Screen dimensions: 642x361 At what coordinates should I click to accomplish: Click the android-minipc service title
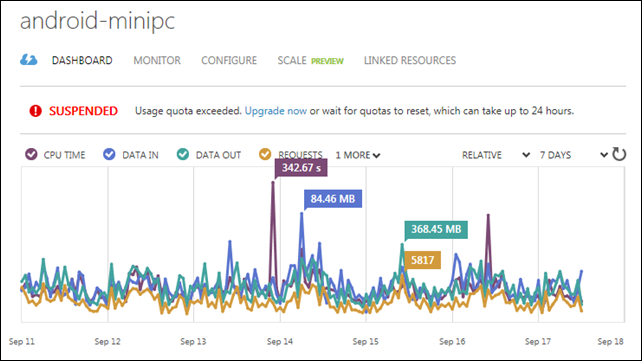point(97,21)
